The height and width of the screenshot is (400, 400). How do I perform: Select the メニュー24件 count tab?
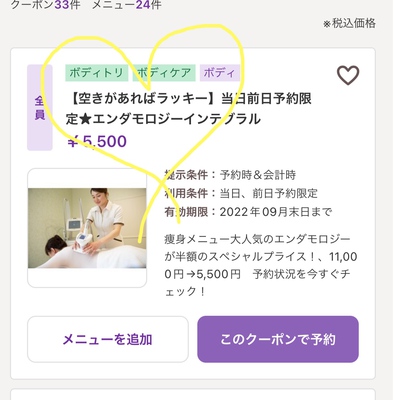(x=127, y=5)
